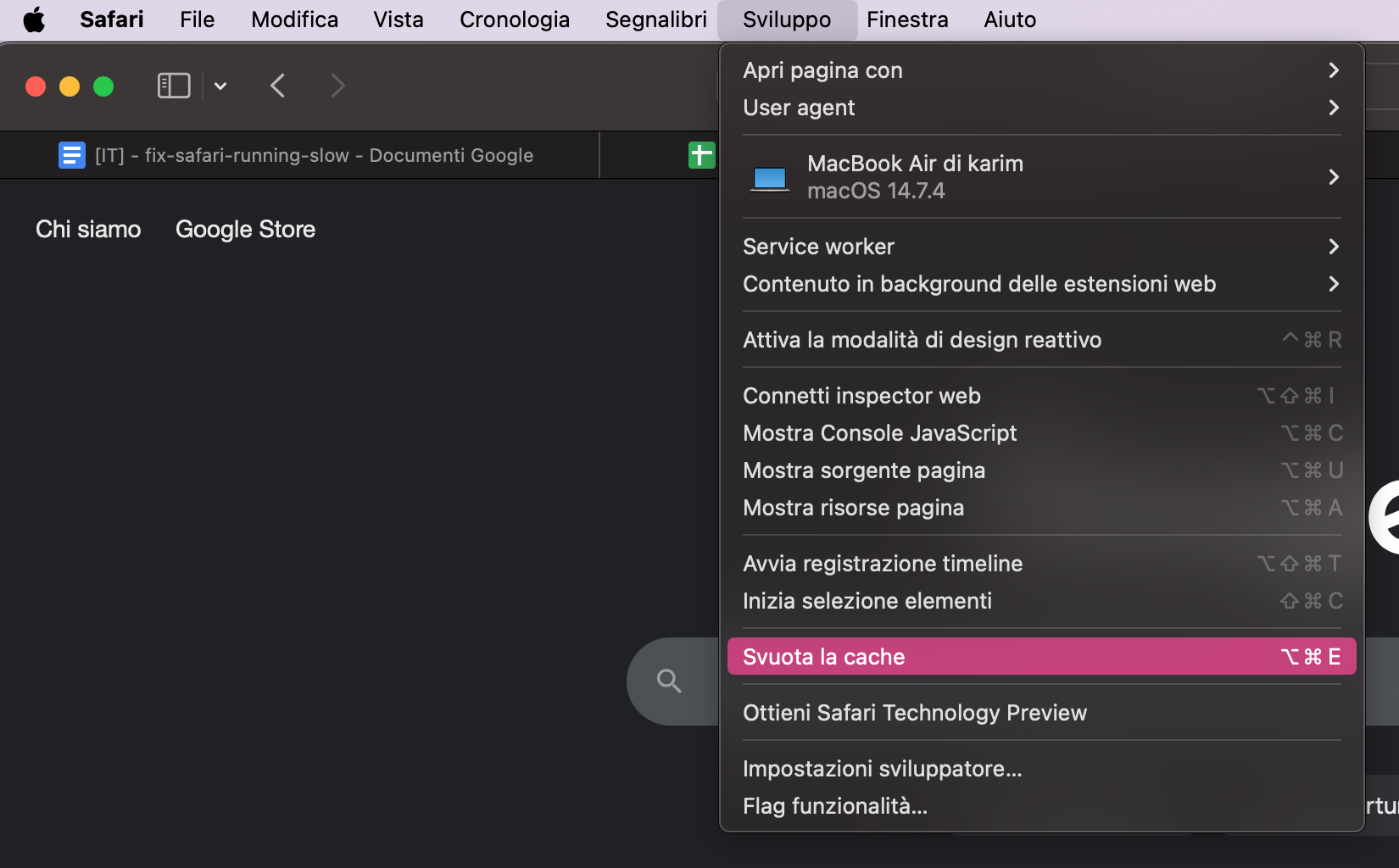Image resolution: width=1399 pixels, height=868 pixels.
Task: Open the Finestra menu
Action: tap(906, 19)
